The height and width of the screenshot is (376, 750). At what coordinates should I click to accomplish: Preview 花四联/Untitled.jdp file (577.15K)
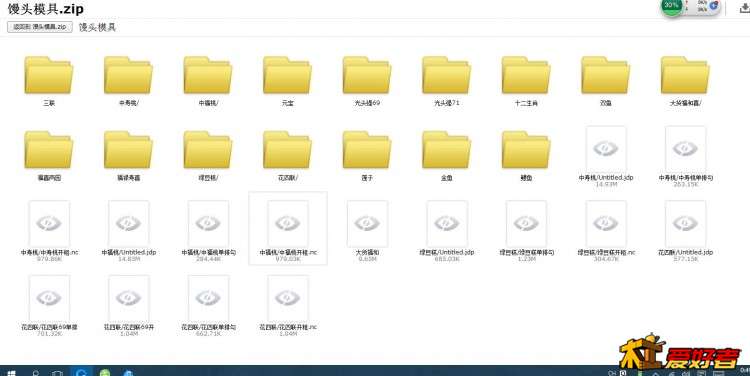tap(685, 223)
